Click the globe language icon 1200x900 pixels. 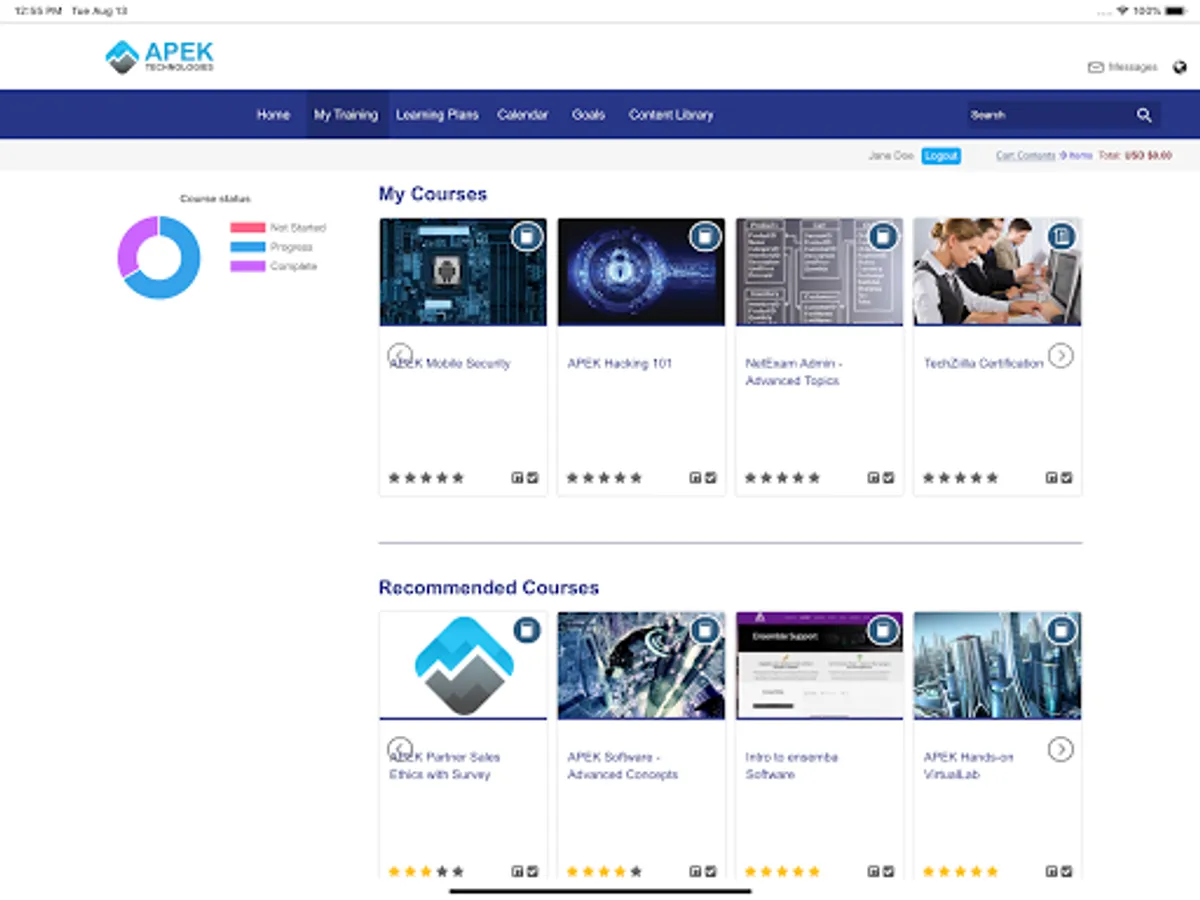[1180, 67]
